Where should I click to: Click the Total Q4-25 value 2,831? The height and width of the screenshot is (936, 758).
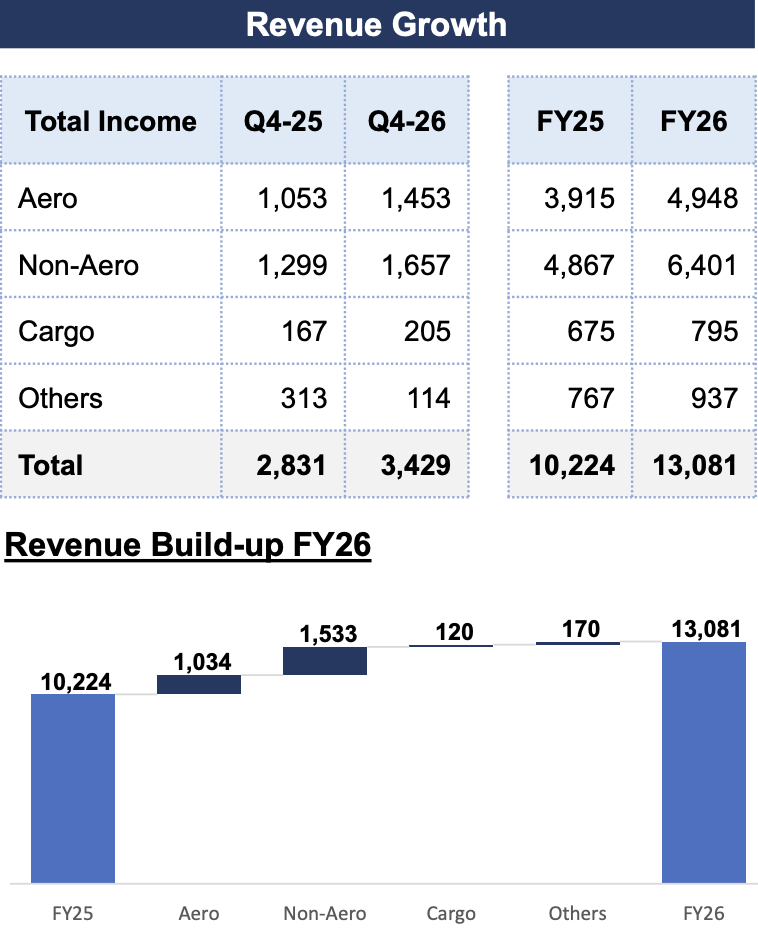coord(291,465)
